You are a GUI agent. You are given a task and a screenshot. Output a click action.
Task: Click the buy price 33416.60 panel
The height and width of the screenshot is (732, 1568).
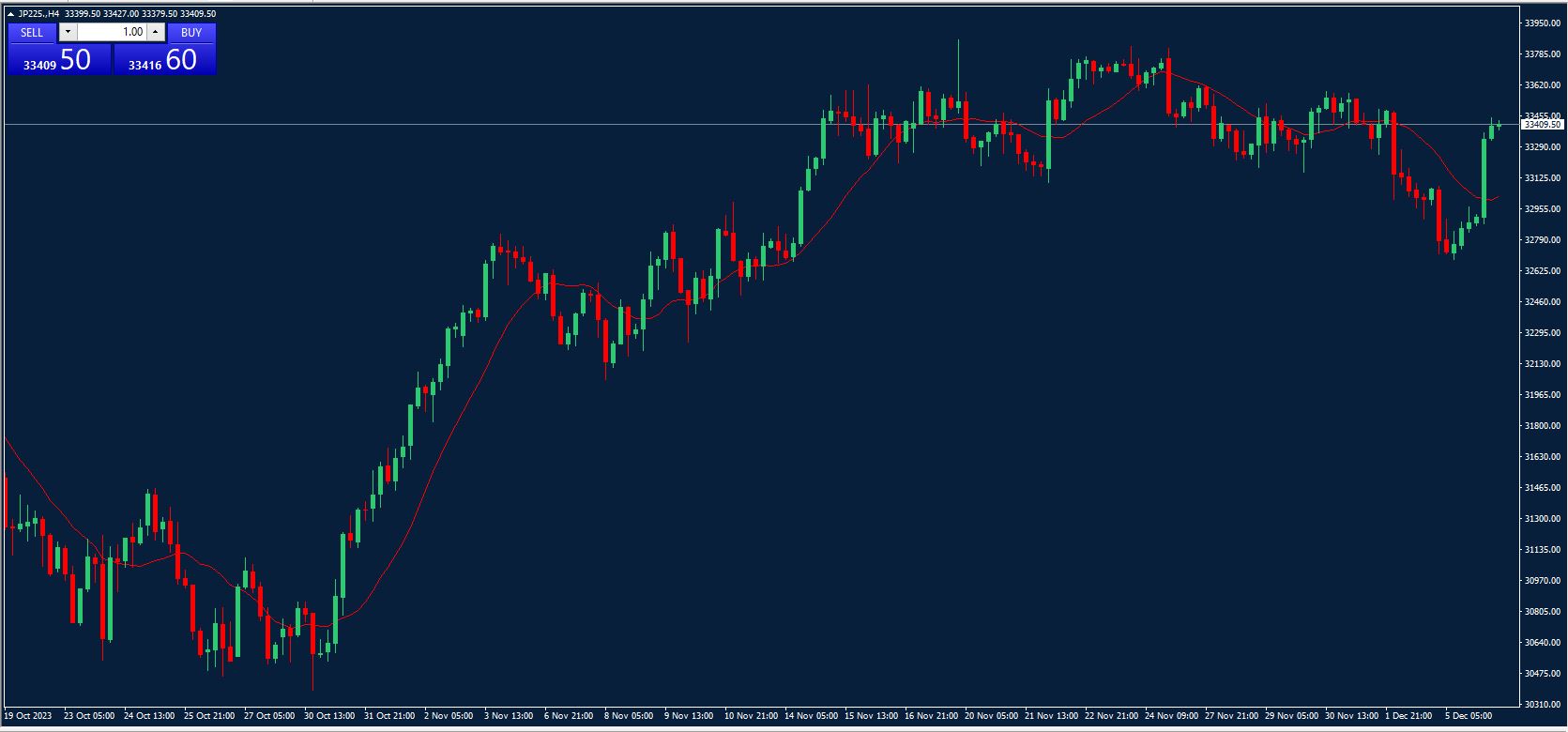coord(164,60)
